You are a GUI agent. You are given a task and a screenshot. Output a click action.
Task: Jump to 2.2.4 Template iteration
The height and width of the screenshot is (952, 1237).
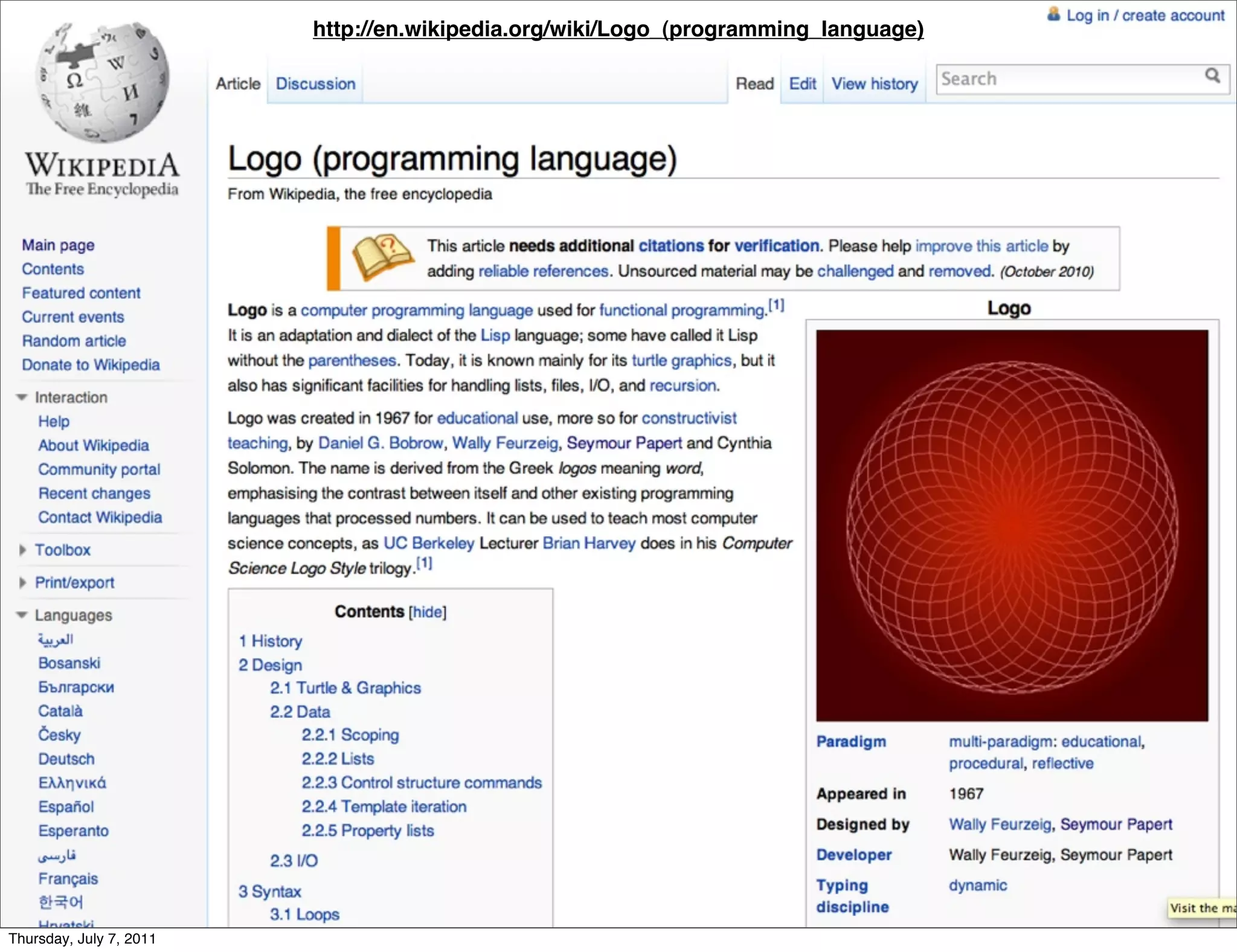[384, 807]
